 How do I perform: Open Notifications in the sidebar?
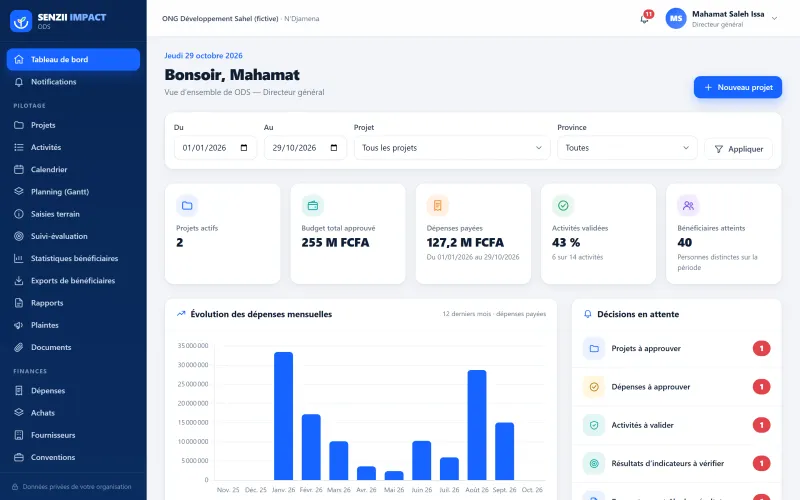tap(73, 82)
